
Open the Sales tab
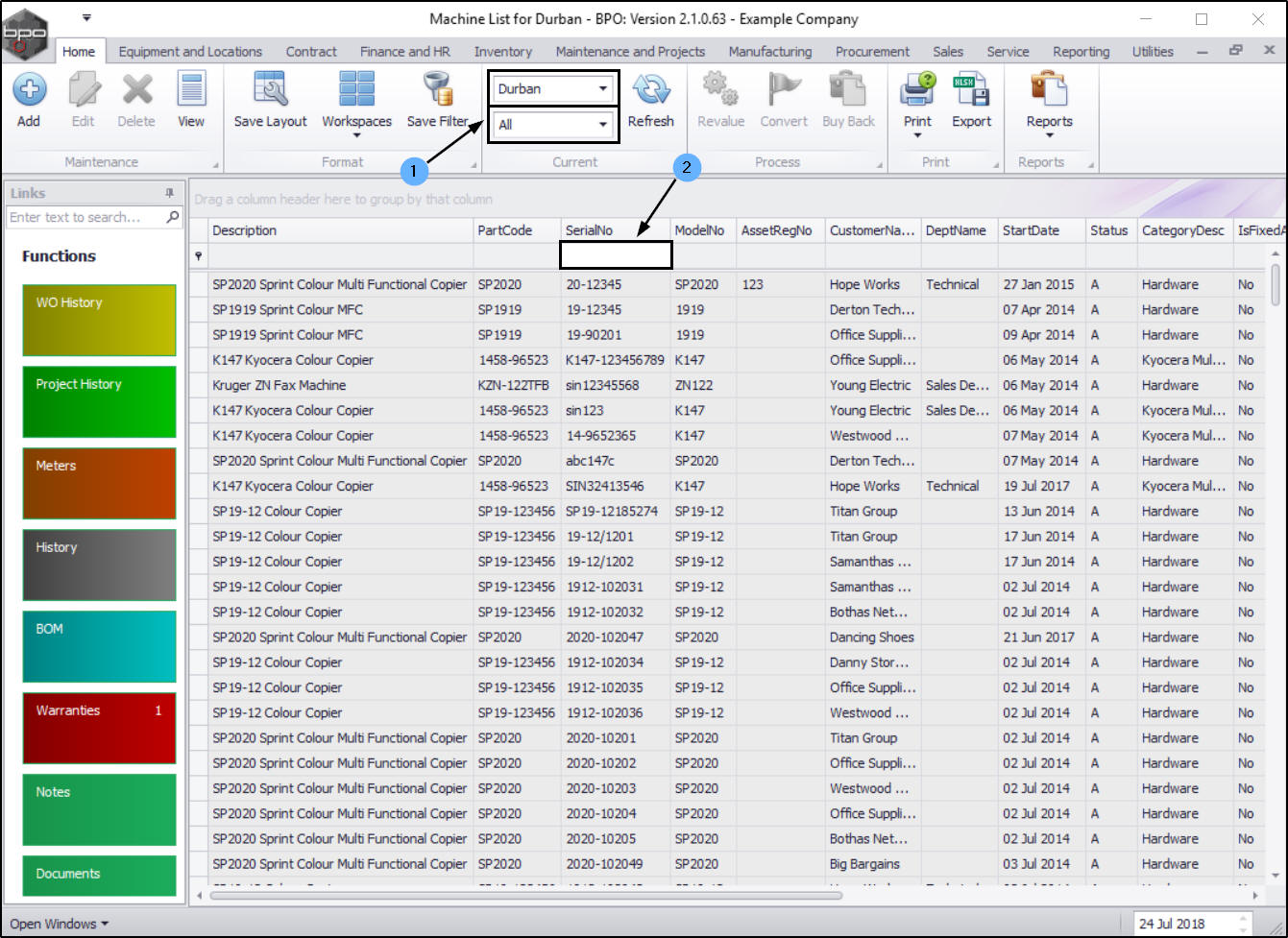948,52
